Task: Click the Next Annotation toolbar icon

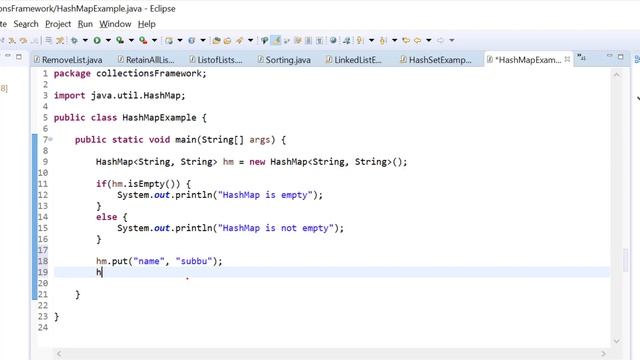Action: pyautogui.click(x=360, y=40)
